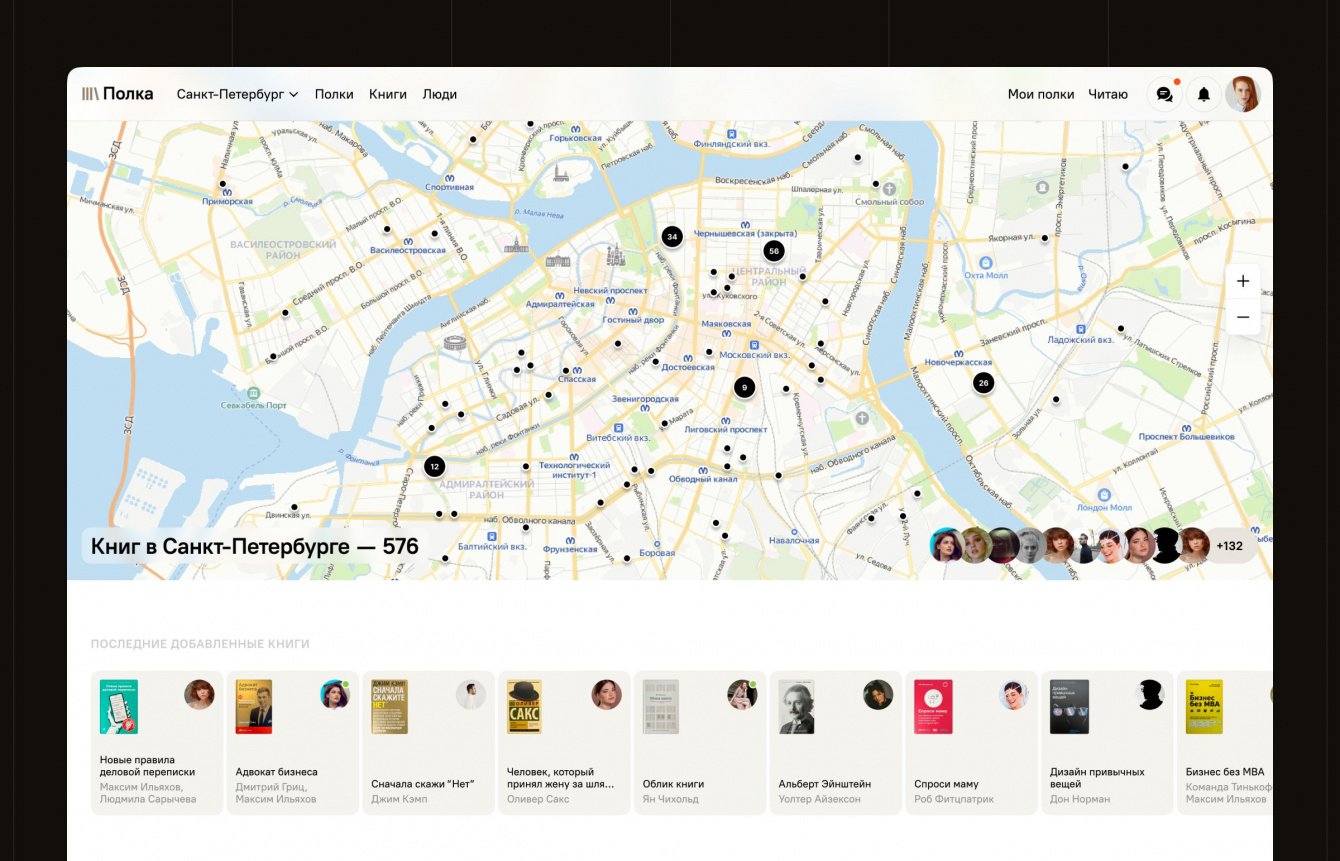Image resolution: width=1340 pixels, height=861 pixels.
Task: Click the Технологический институт-1 metro label
Action: click(574, 470)
